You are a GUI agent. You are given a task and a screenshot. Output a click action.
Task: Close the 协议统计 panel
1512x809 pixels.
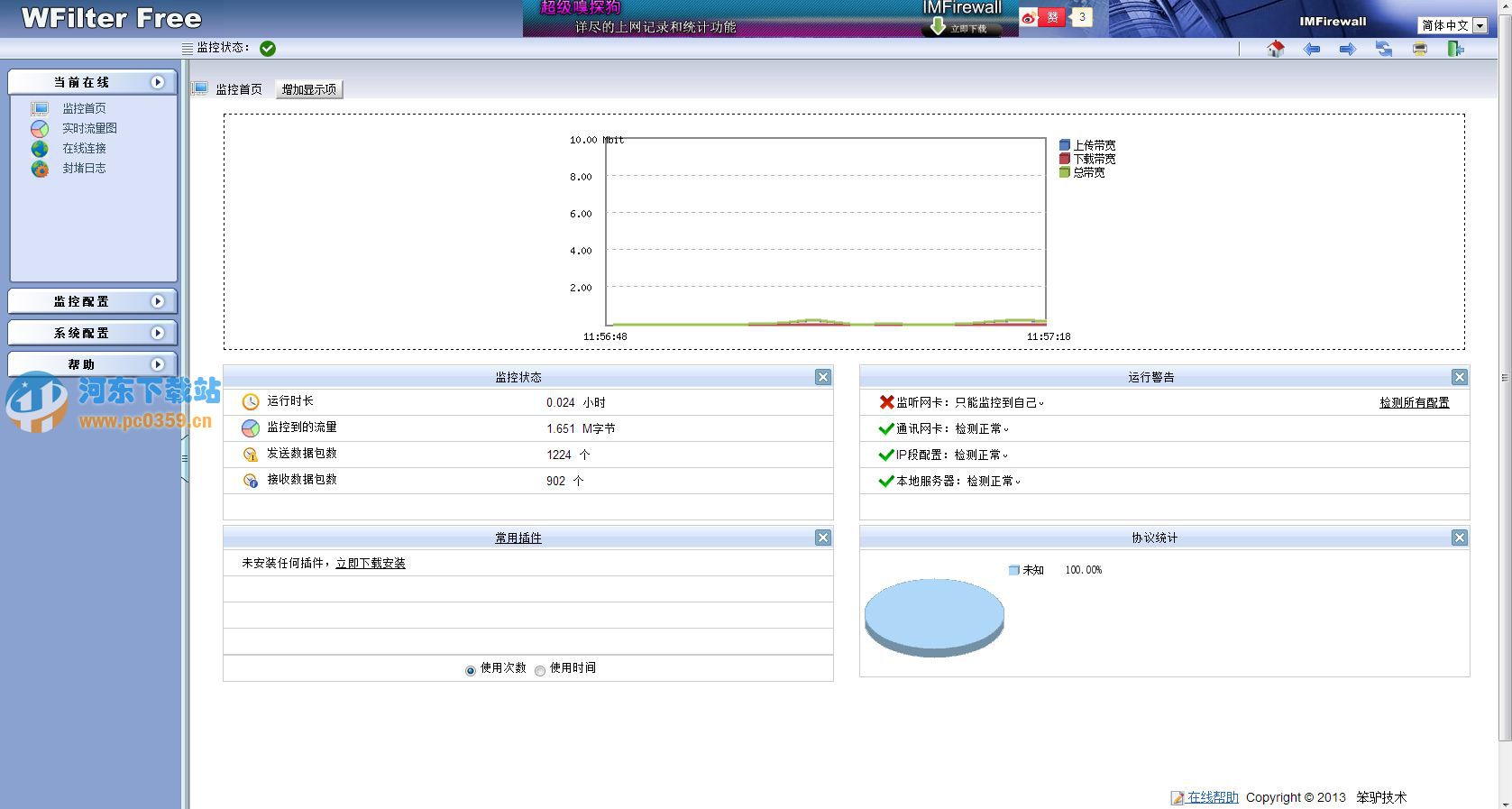click(x=1460, y=538)
